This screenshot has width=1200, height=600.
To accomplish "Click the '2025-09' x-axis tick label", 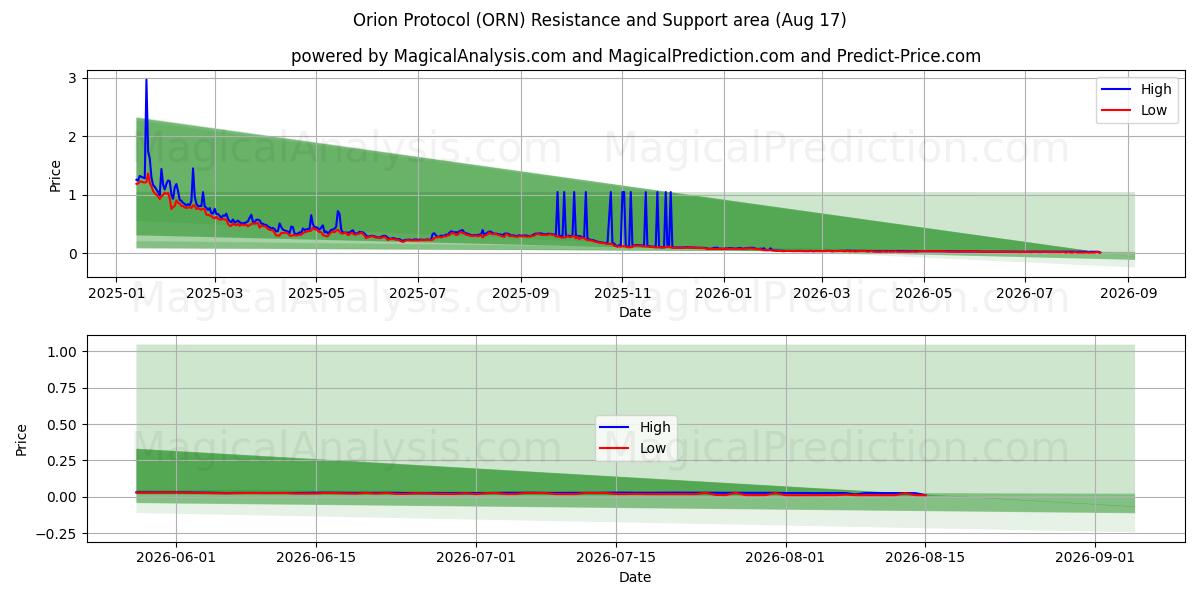I will pos(520,293).
